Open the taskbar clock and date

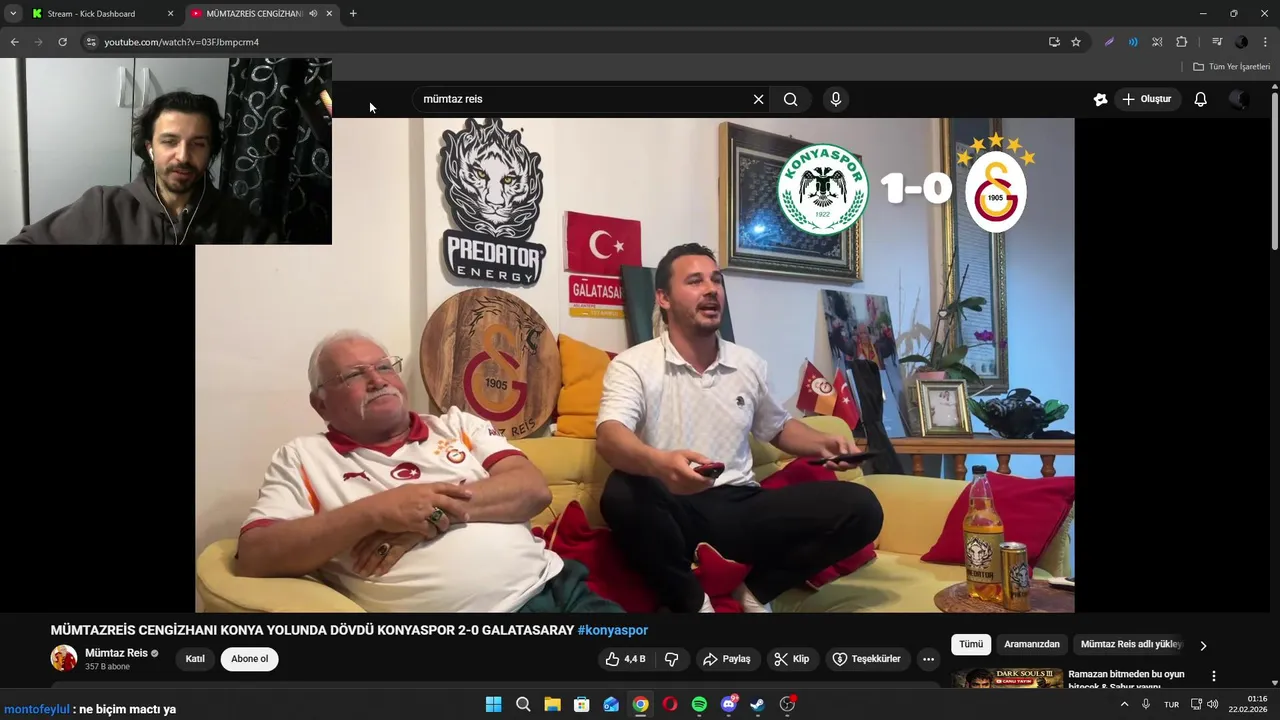click(x=1248, y=704)
